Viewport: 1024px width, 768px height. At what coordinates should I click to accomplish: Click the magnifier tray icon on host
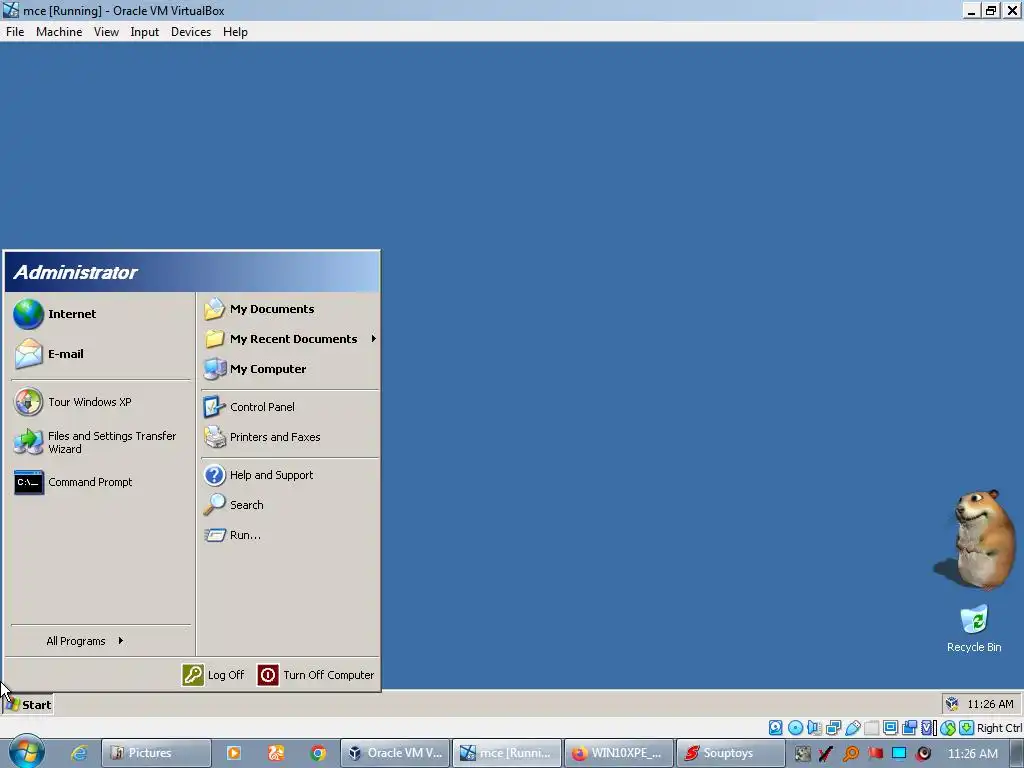850,754
